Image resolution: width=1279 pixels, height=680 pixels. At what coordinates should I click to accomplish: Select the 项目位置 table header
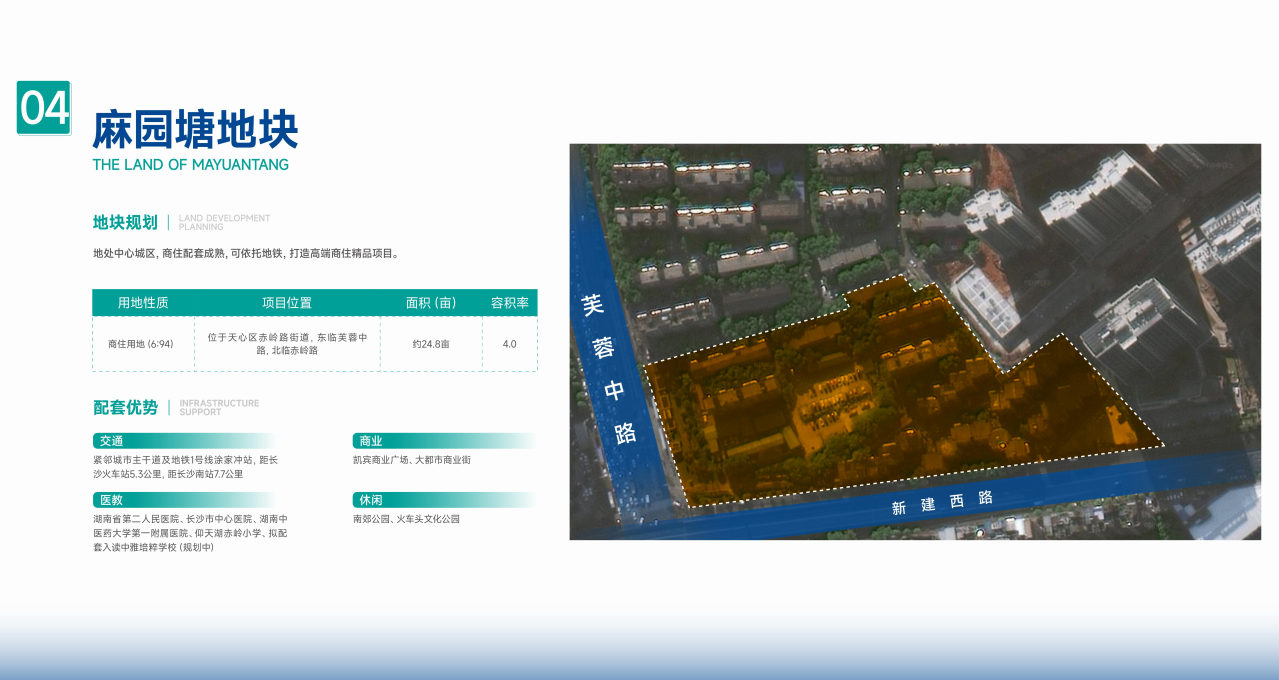(287, 303)
